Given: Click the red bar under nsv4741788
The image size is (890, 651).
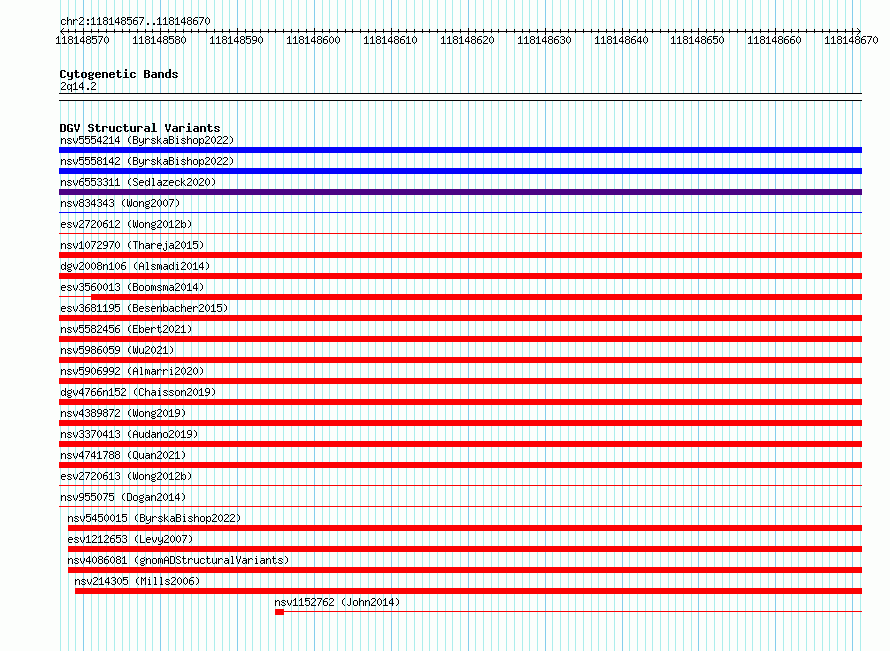Looking at the screenshot, I should pos(460,465).
